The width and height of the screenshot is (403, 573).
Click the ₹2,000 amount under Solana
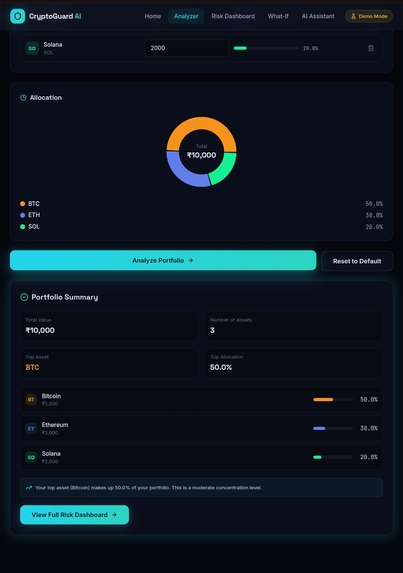click(50, 462)
